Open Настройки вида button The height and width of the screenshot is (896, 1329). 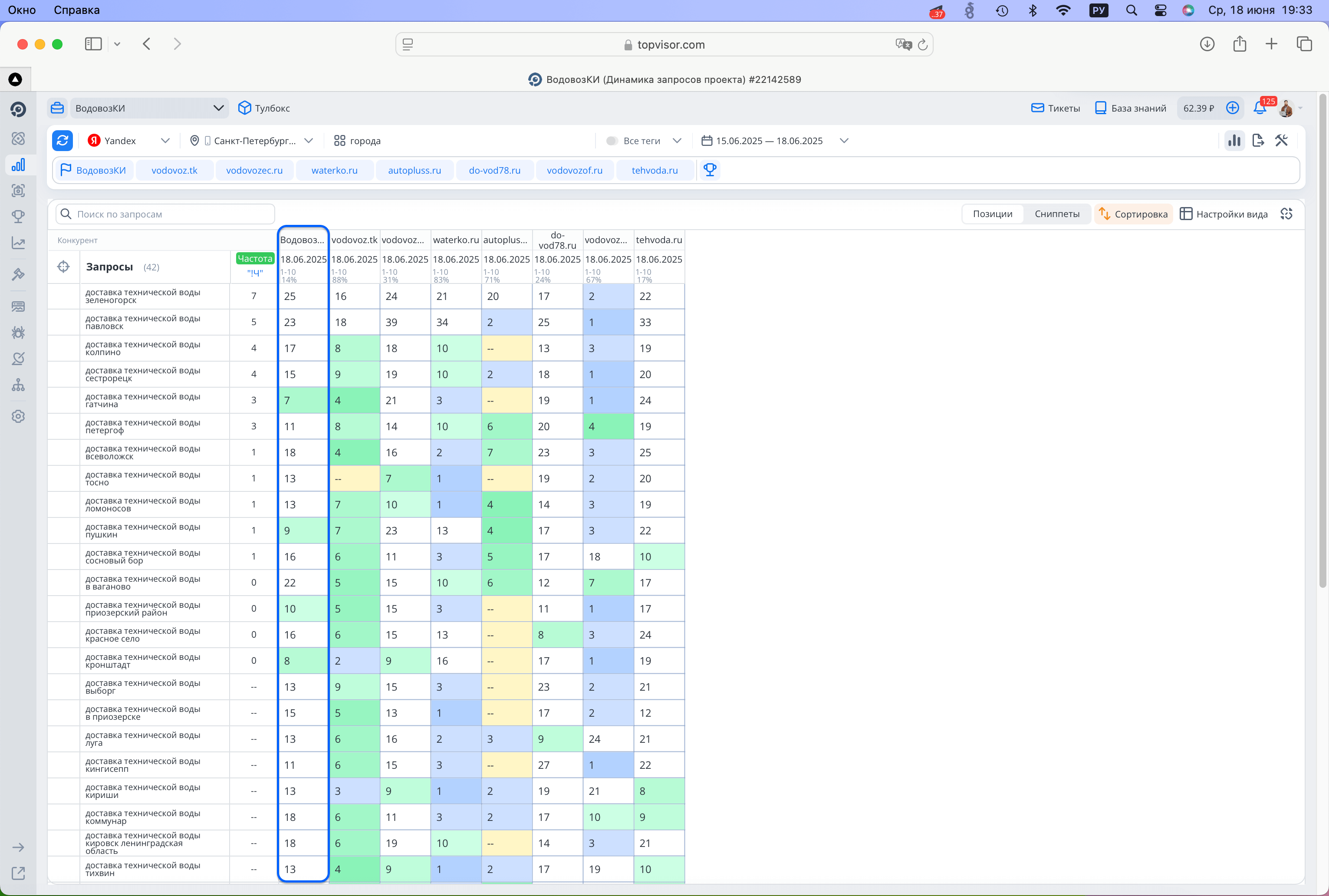point(1224,214)
